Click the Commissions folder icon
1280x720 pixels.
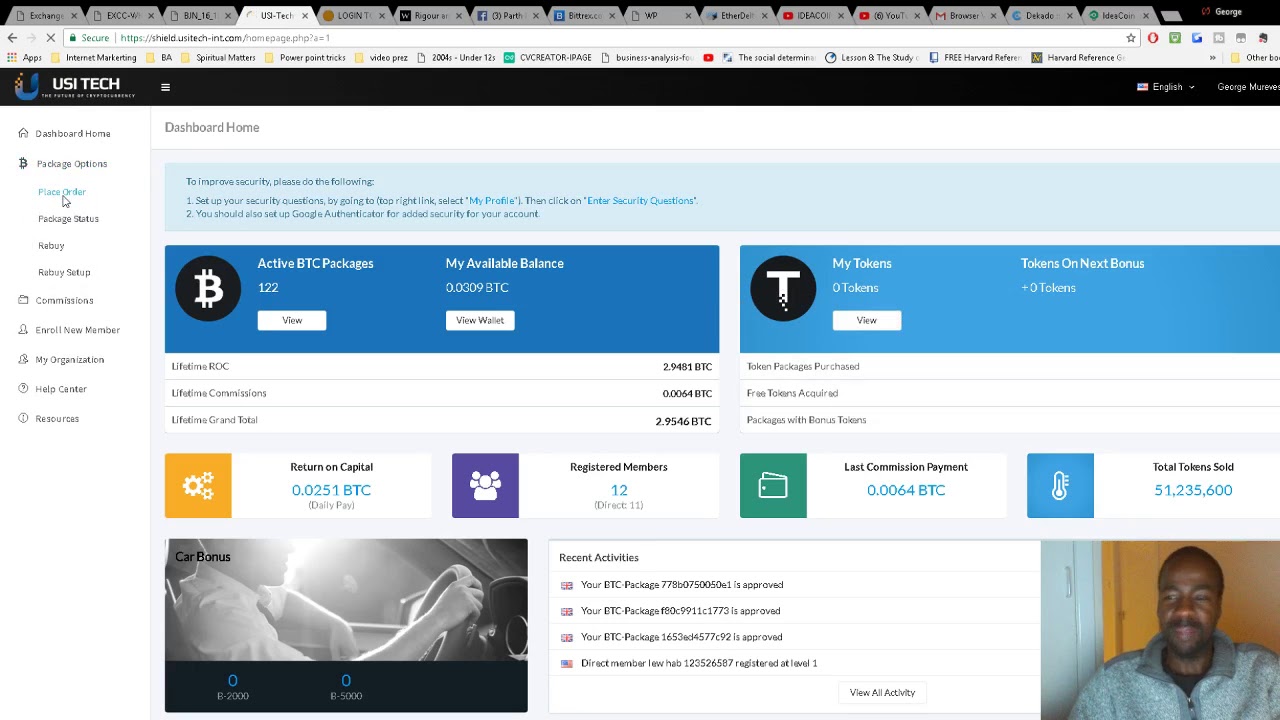pos(23,300)
